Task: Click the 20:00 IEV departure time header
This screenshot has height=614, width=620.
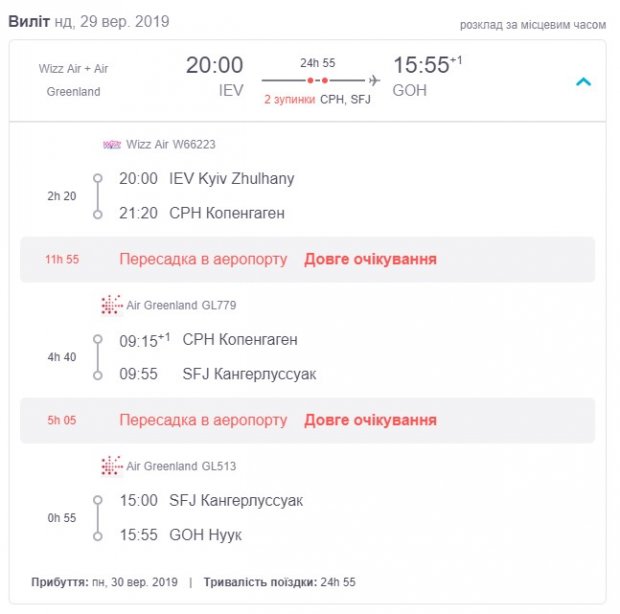Action: (215, 76)
